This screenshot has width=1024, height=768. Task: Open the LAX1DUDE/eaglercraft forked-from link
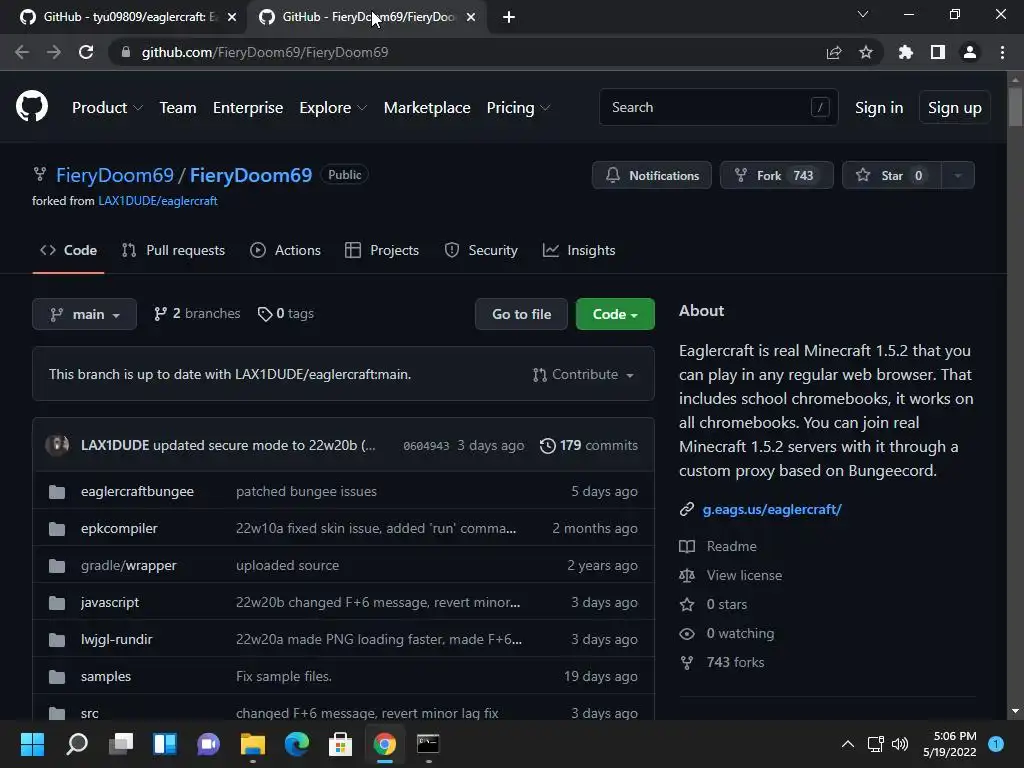[x=157, y=201]
